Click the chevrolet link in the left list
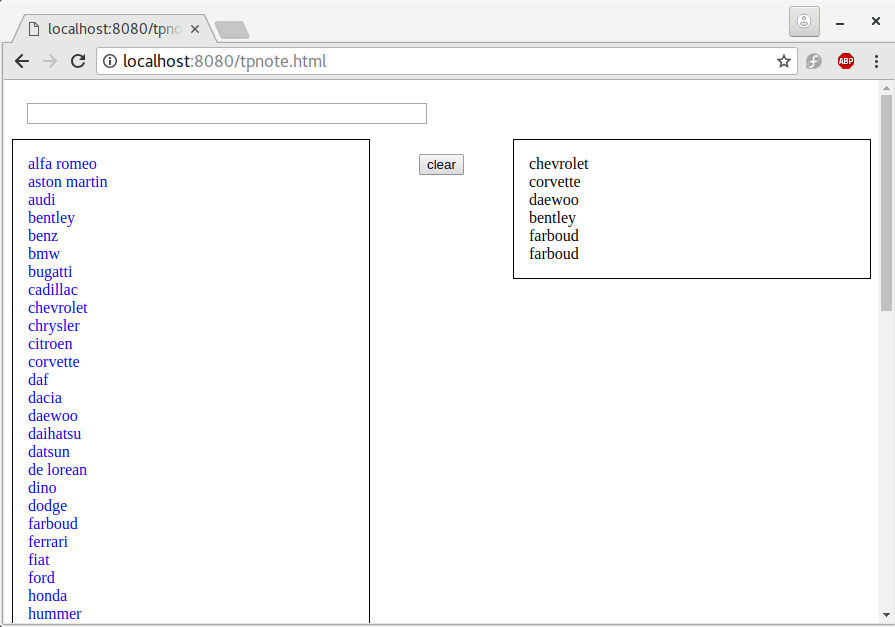Image resolution: width=895 pixels, height=627 pixels. coord(58,308)
